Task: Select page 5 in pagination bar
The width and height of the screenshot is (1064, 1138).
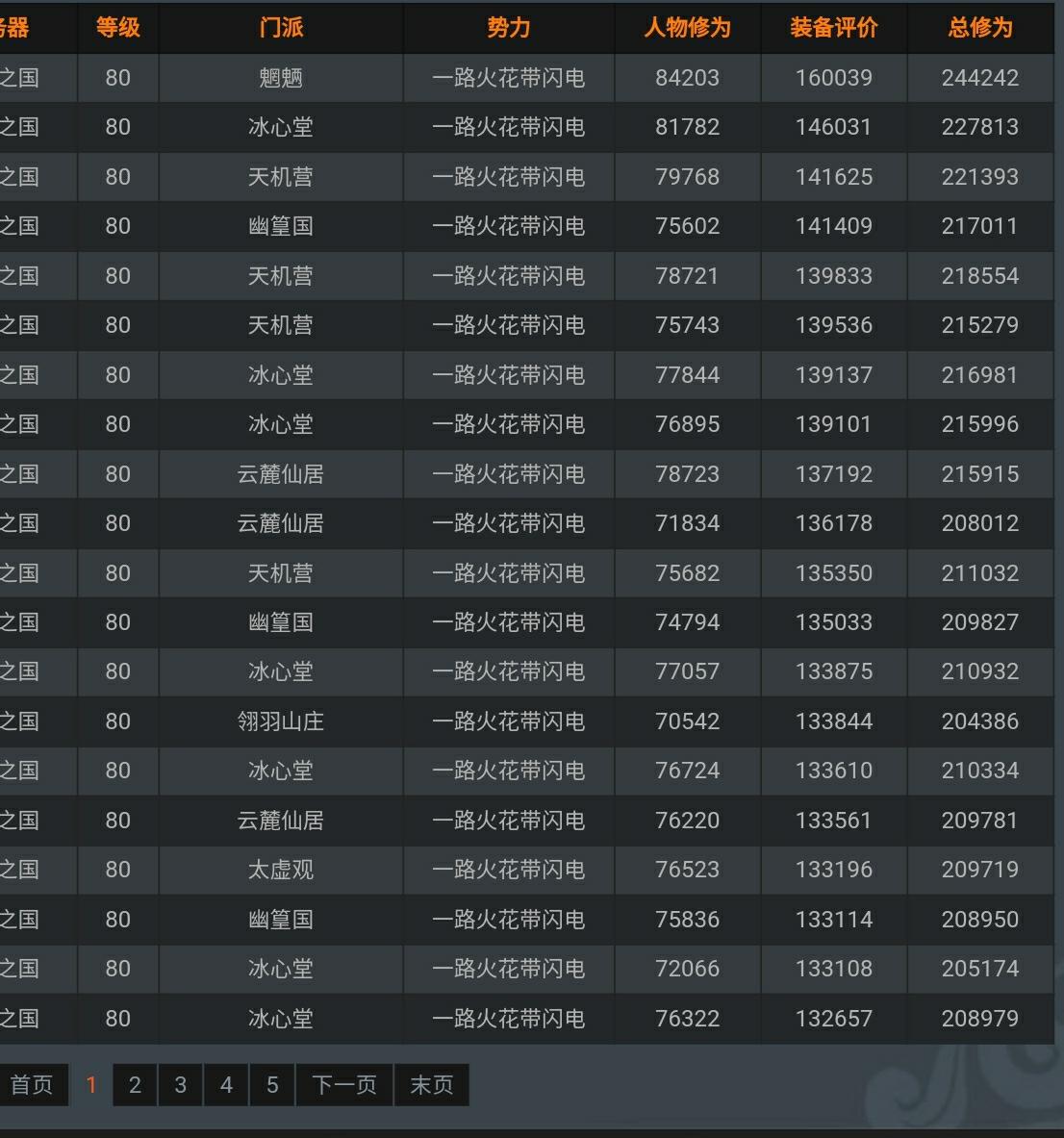Action: [272, 1085]
